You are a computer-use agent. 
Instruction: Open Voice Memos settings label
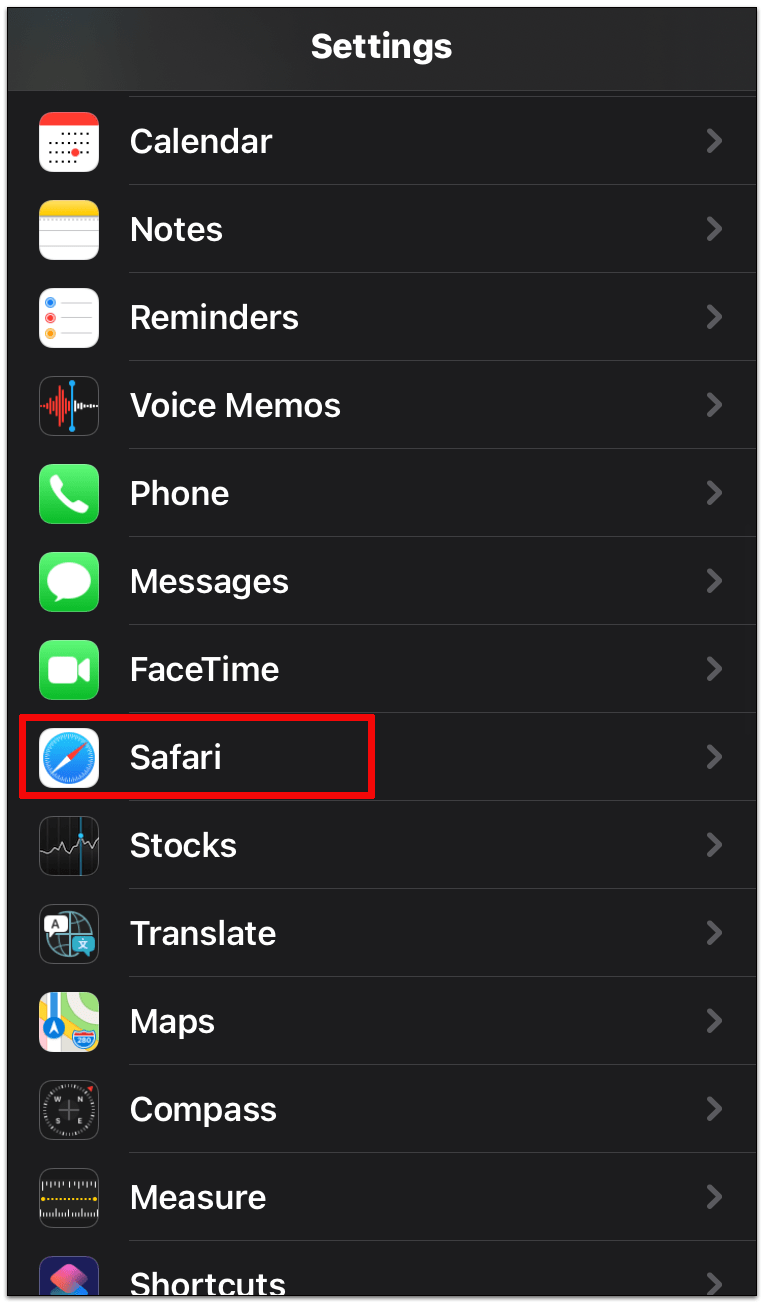tap(235, 405)
